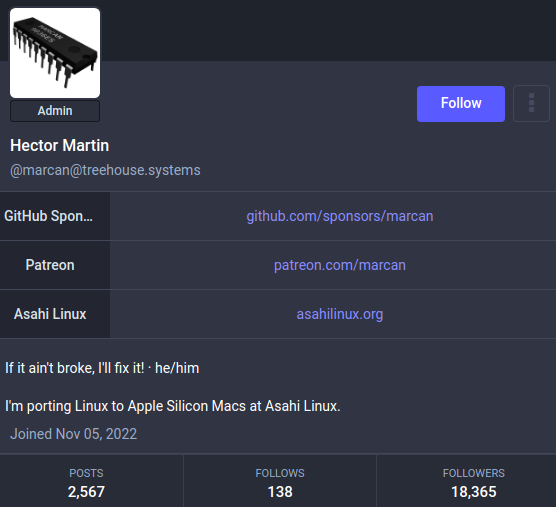
Task: Click the bio line about porting Linux
Action: 173,406
